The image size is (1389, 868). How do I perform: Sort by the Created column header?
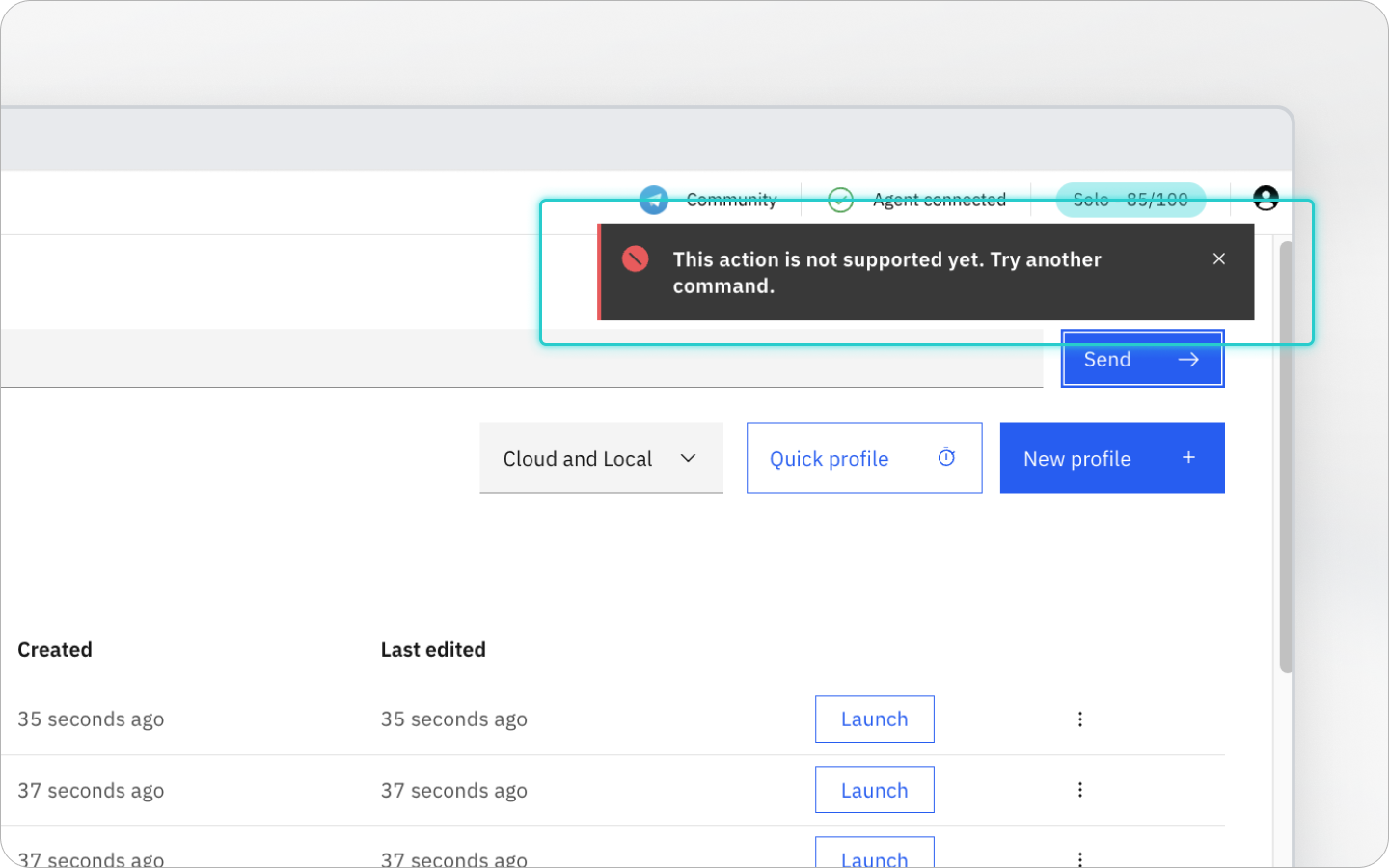point(55,649)
